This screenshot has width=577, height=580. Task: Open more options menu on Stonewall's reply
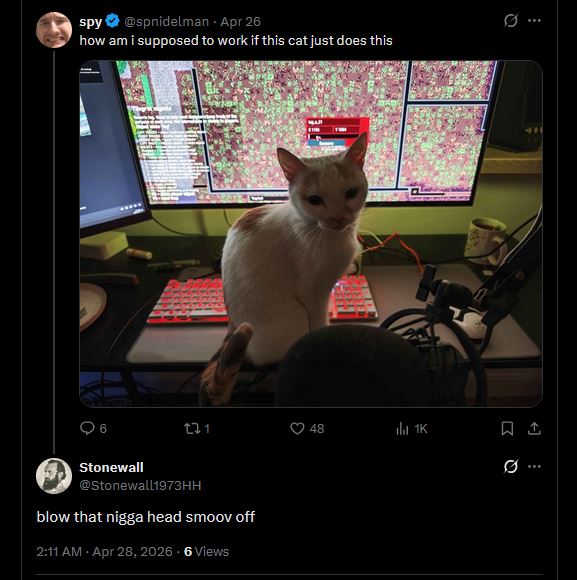[534, 466]
